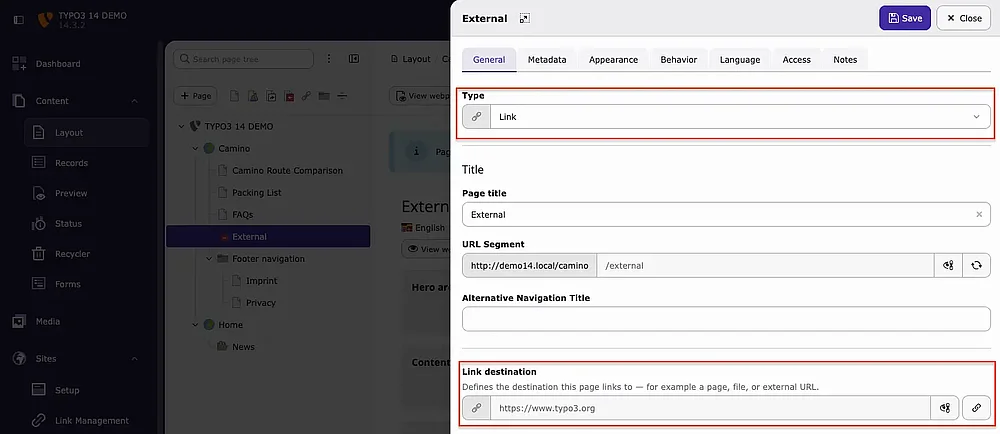Viewport: 1000px width, 434px height.
Task: Close the page properties panel
Action: (x=964, y=18)
